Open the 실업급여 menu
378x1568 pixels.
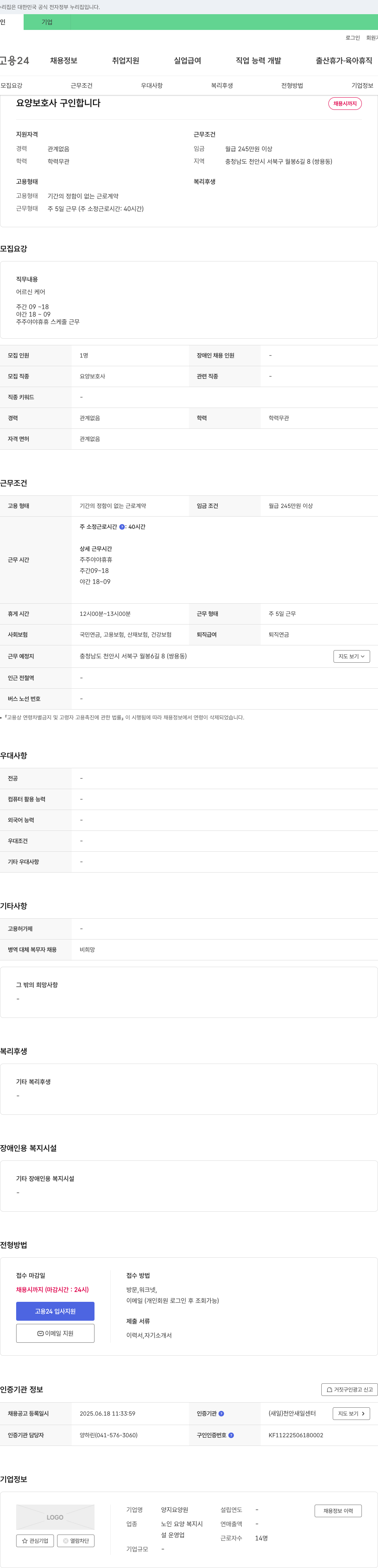(187, 60)
